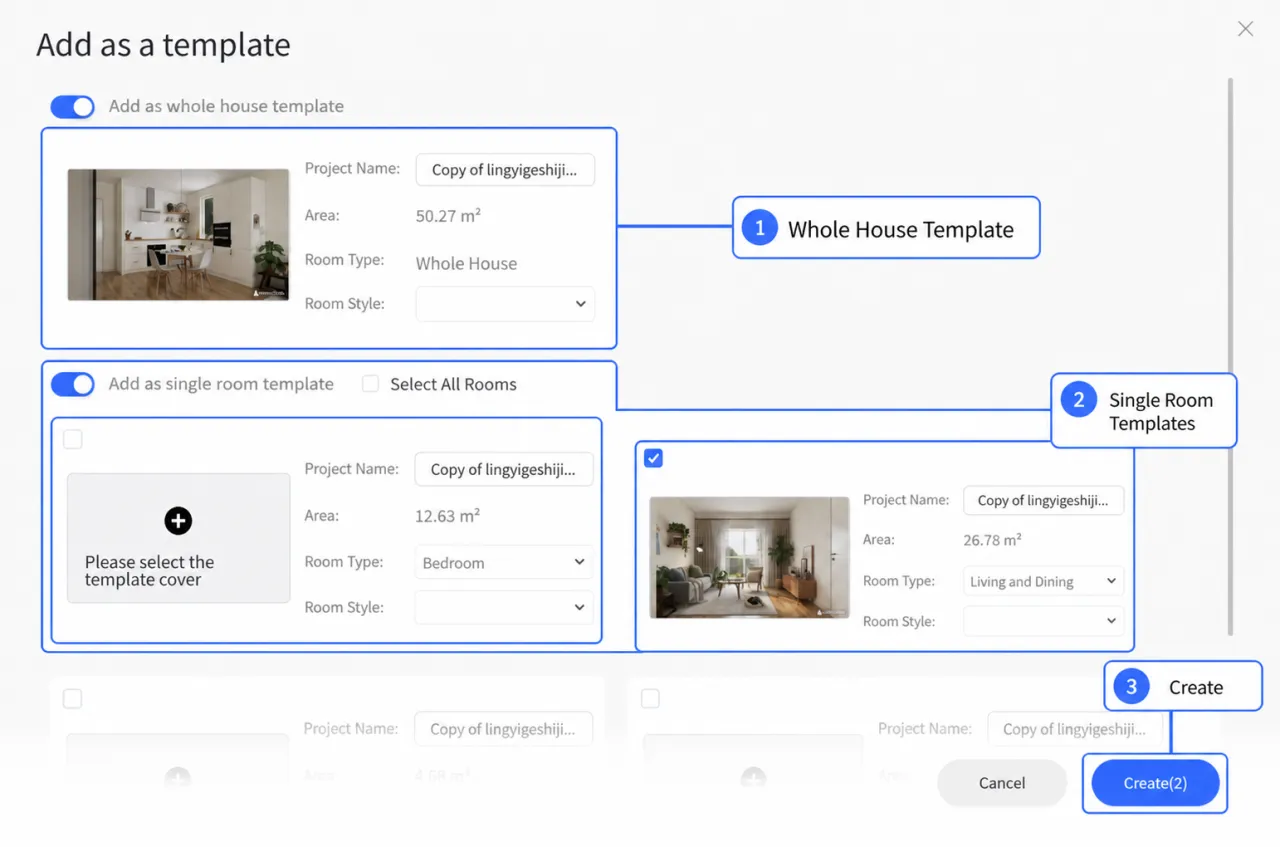Click the Create(2) button
Screen dimensions: 1280x847
[x=1155, y=783]
